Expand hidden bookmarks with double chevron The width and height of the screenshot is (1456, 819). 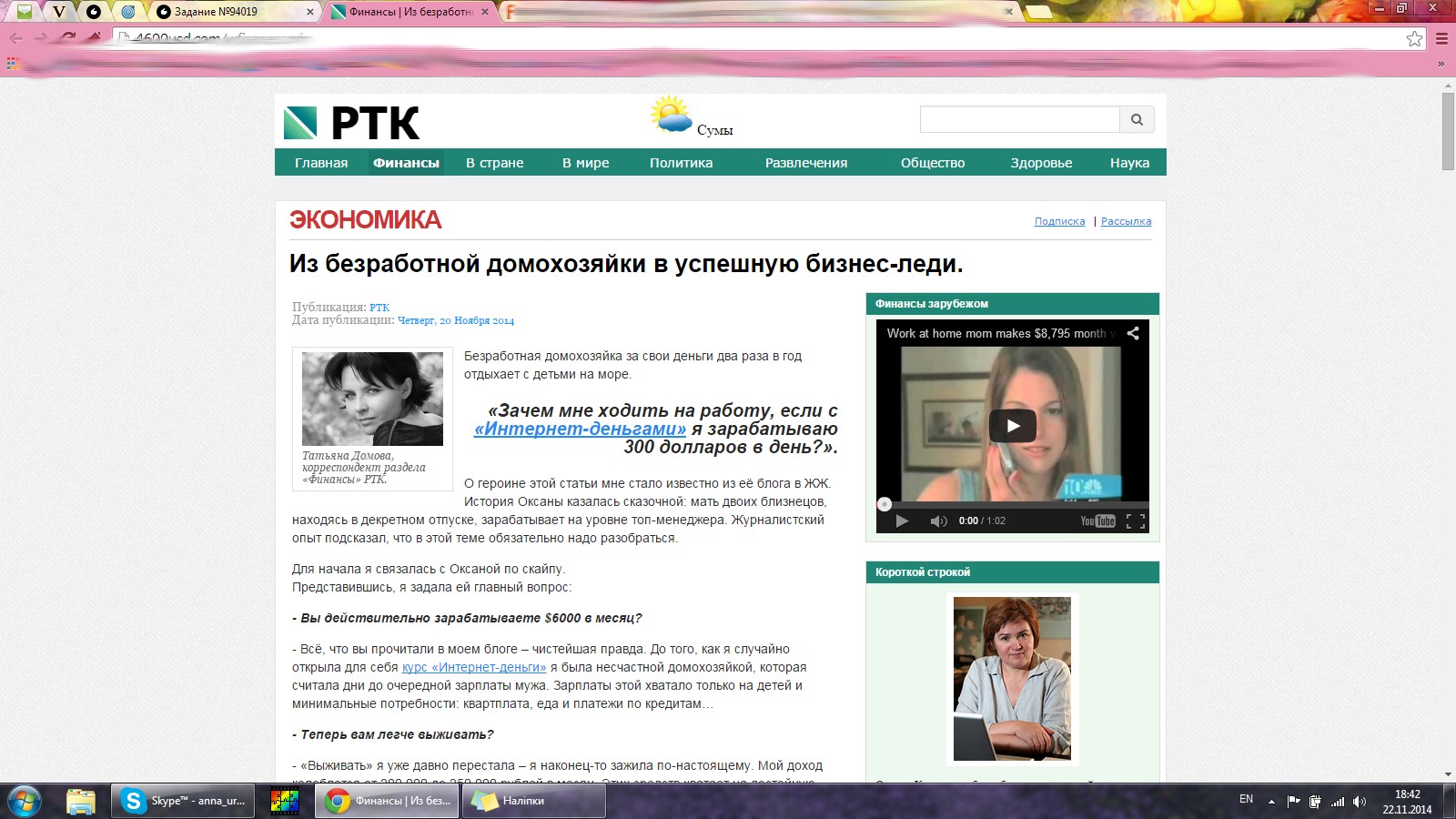pos(1441,64)
